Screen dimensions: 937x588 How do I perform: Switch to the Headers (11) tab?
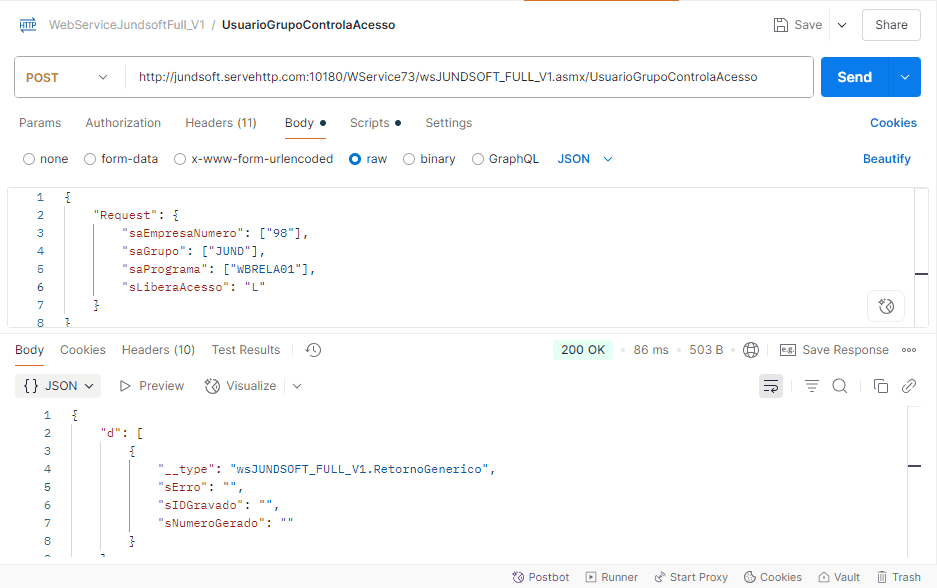[220, 123]
